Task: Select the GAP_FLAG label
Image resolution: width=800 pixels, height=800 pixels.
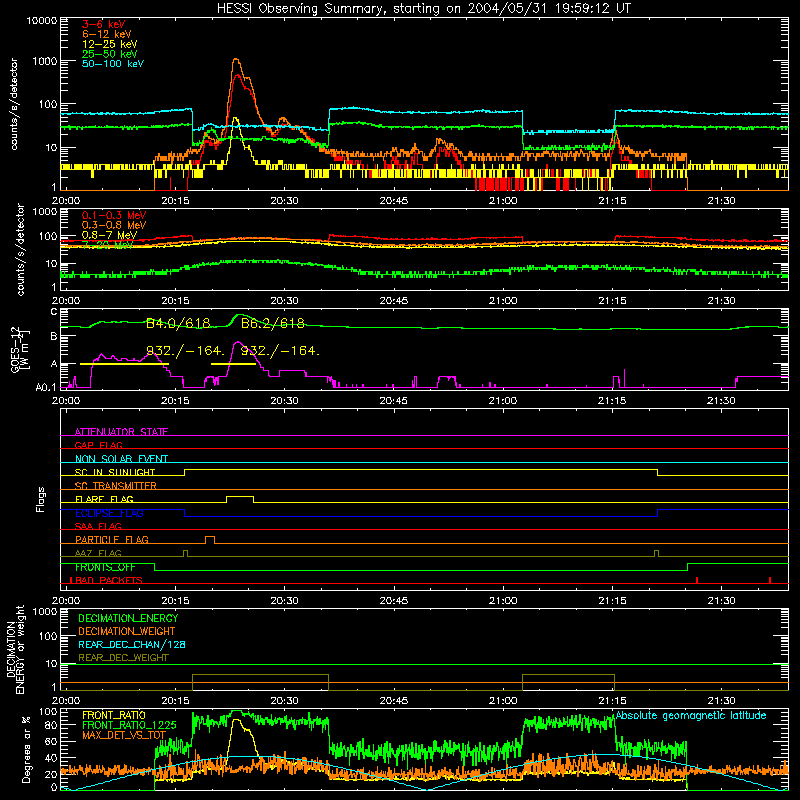Action: (98, 445)
